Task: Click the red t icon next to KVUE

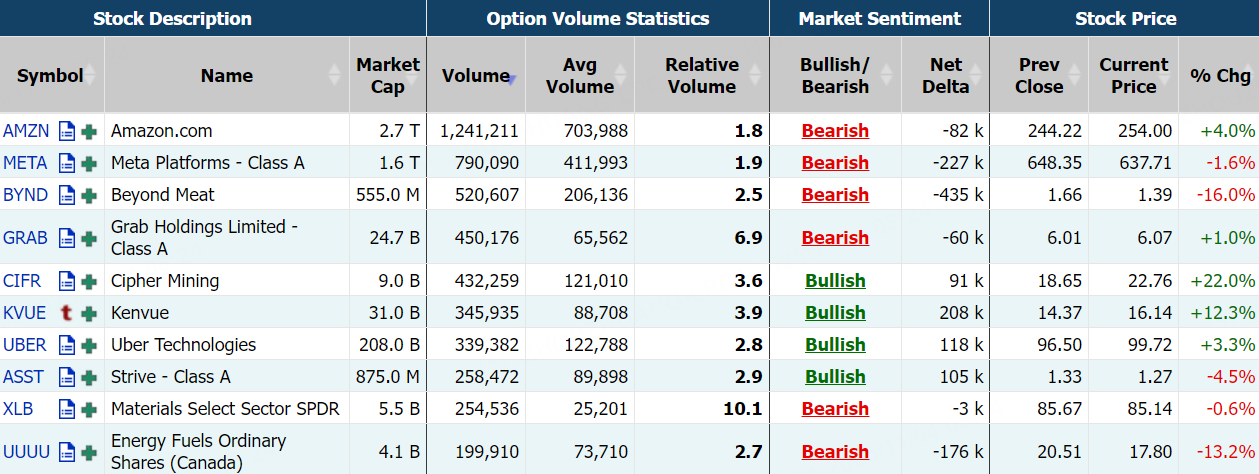Action: (x=67, y=313)
